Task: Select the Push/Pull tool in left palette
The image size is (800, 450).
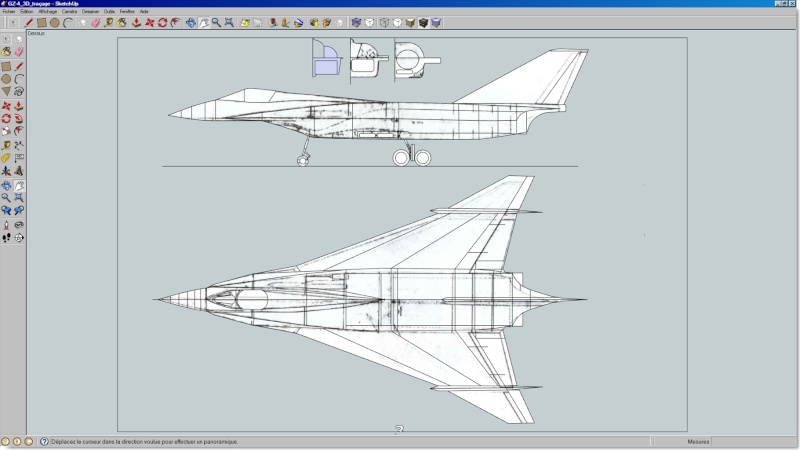Action: tap(19, 106)
